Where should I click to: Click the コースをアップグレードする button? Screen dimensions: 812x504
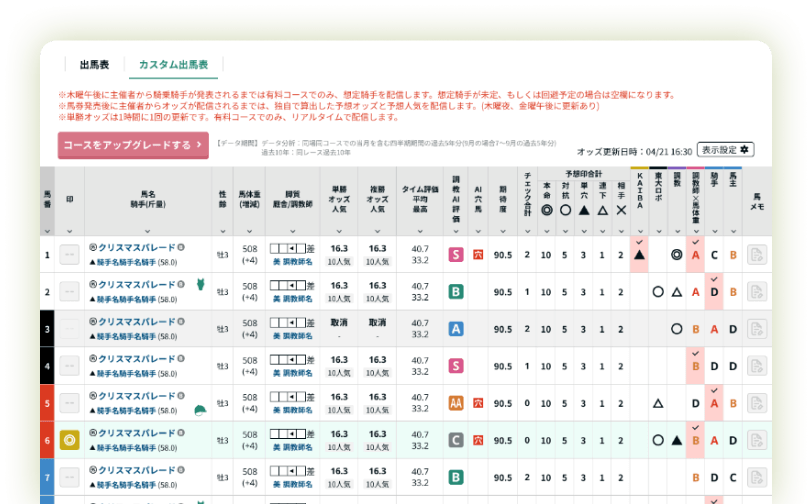tap(132, 146)
